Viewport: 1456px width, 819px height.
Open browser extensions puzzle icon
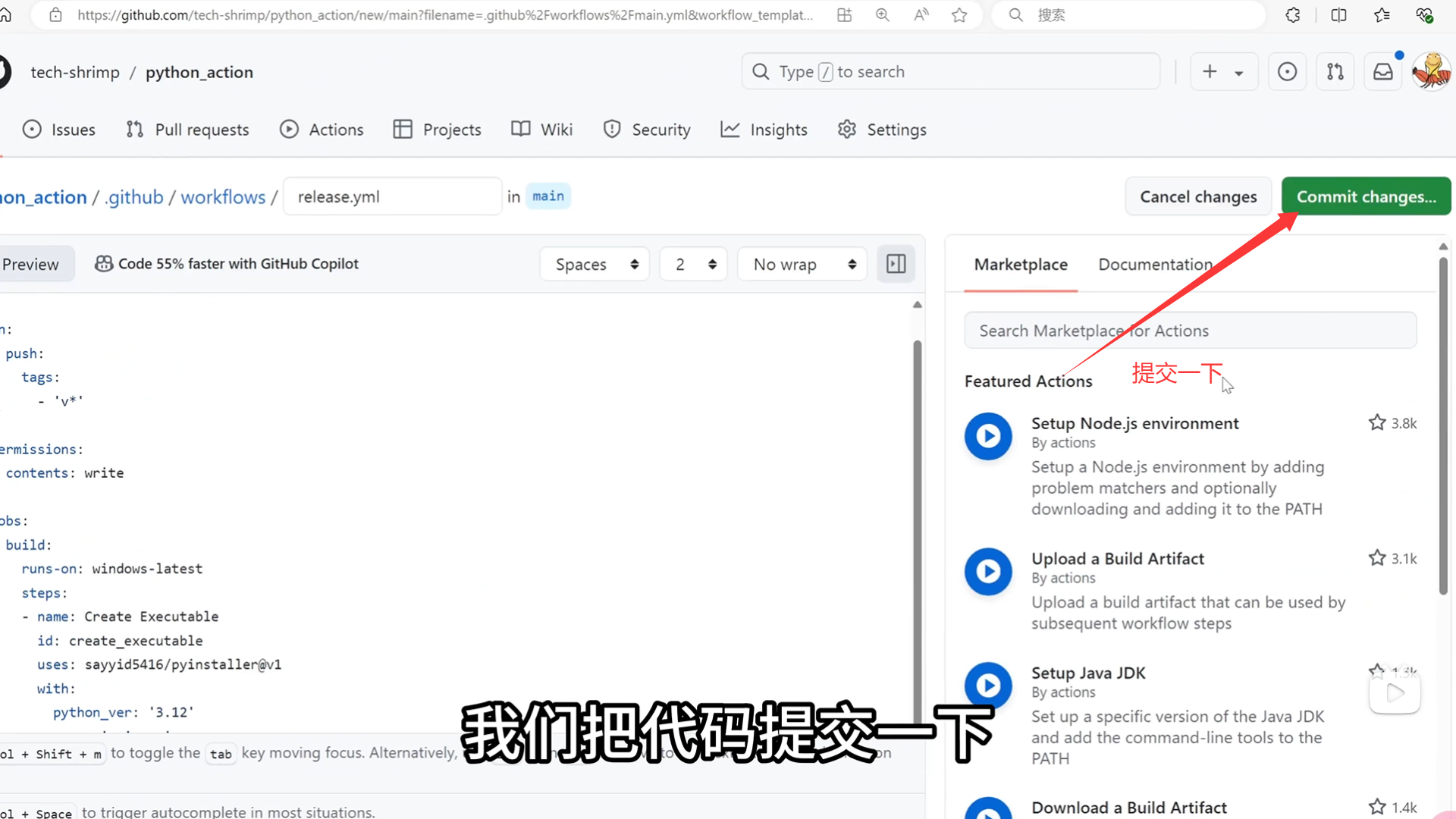(1293, 15)
